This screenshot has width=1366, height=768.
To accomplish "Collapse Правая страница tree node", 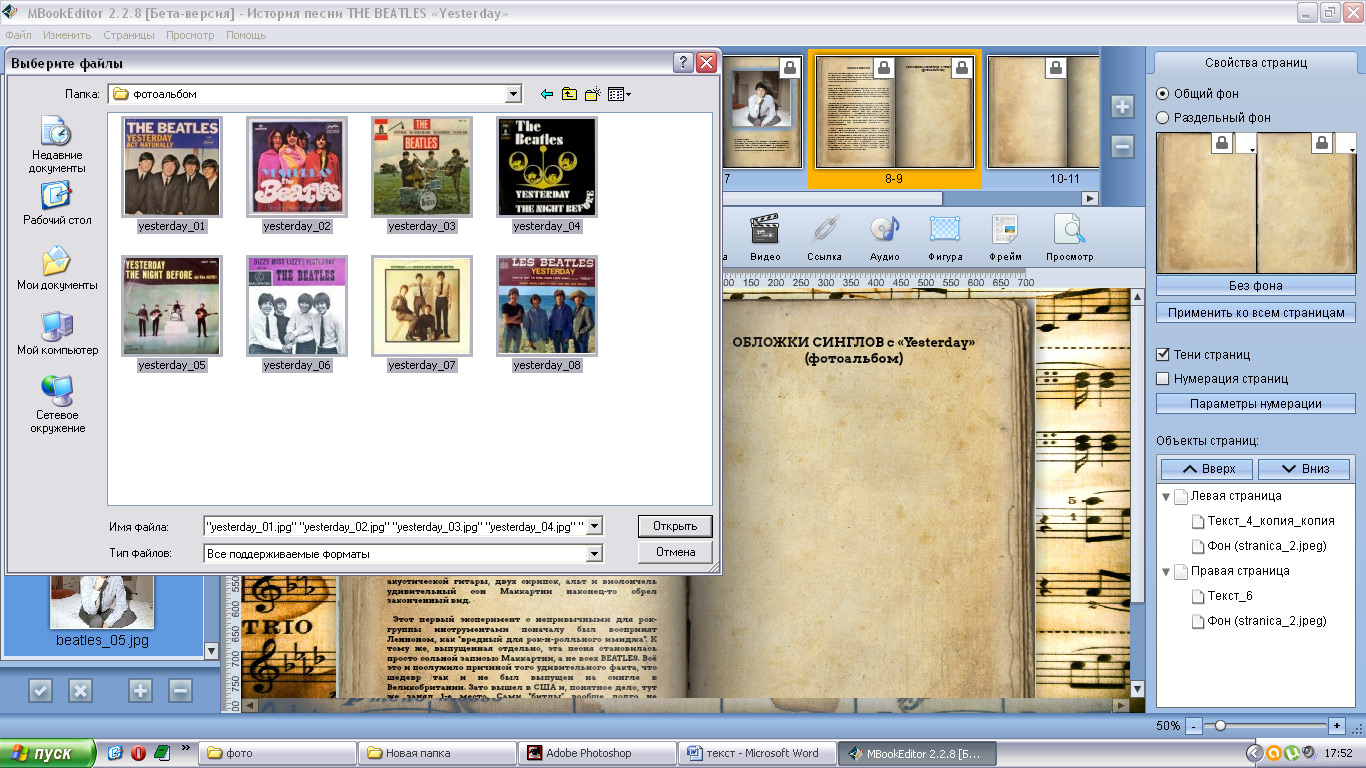I will (1166, 571).
